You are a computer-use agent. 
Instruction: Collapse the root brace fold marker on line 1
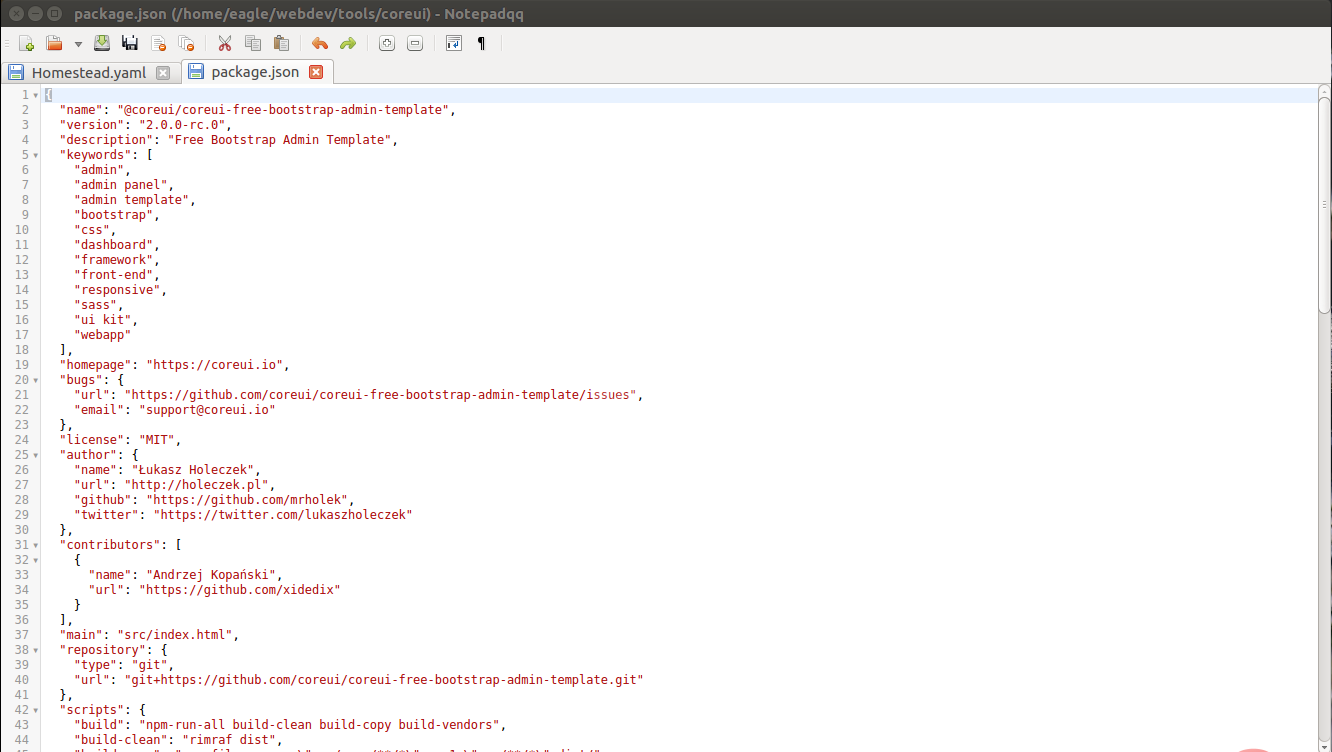click(36, 95)
